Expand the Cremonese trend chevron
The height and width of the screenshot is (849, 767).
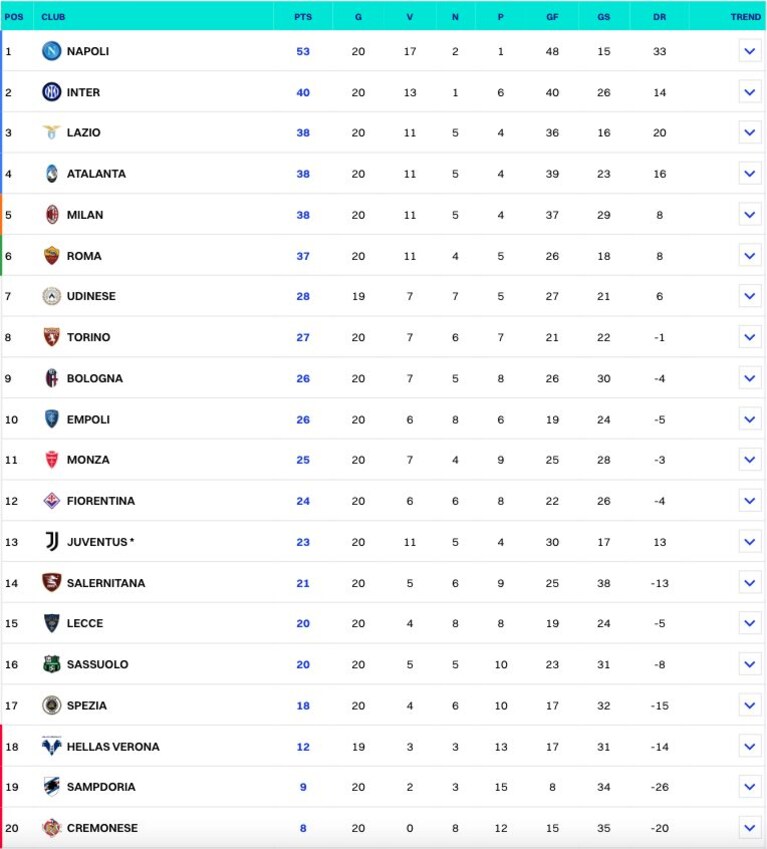coord(750,828)
